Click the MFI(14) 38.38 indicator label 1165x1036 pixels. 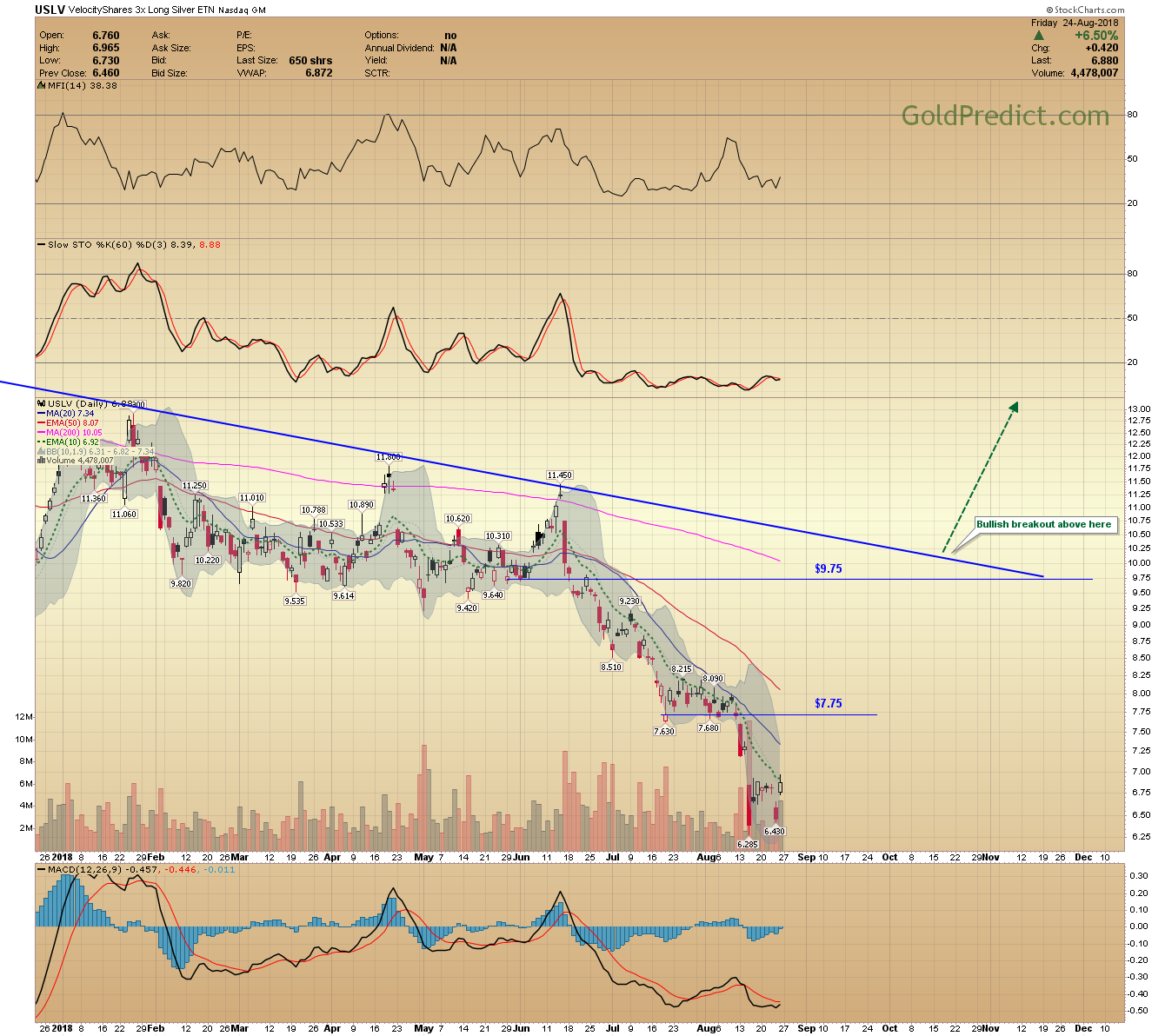click(78, 85)
